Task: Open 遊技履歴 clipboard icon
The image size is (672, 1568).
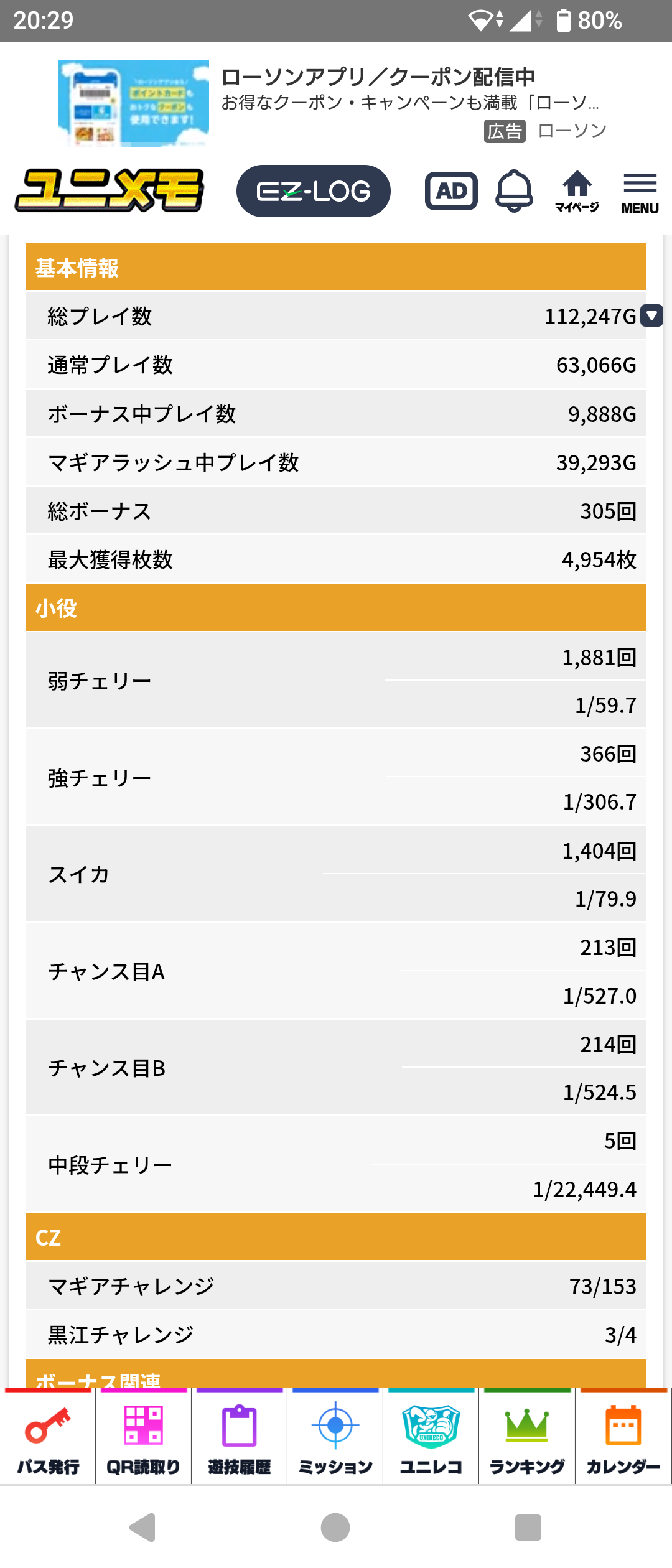Action: 240,1439
